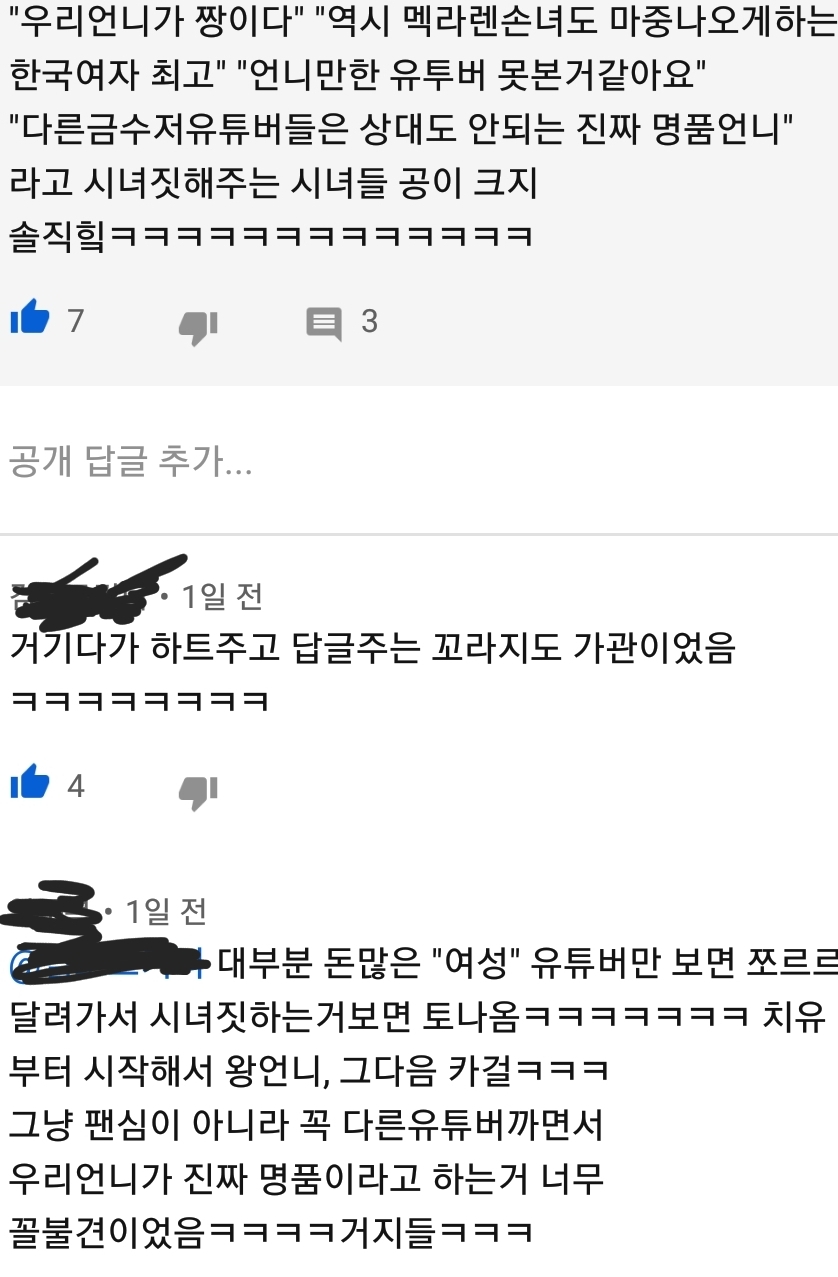
Task: Dislike the reply about 하트주고 답글주는
Action: [x=198, y=790]
